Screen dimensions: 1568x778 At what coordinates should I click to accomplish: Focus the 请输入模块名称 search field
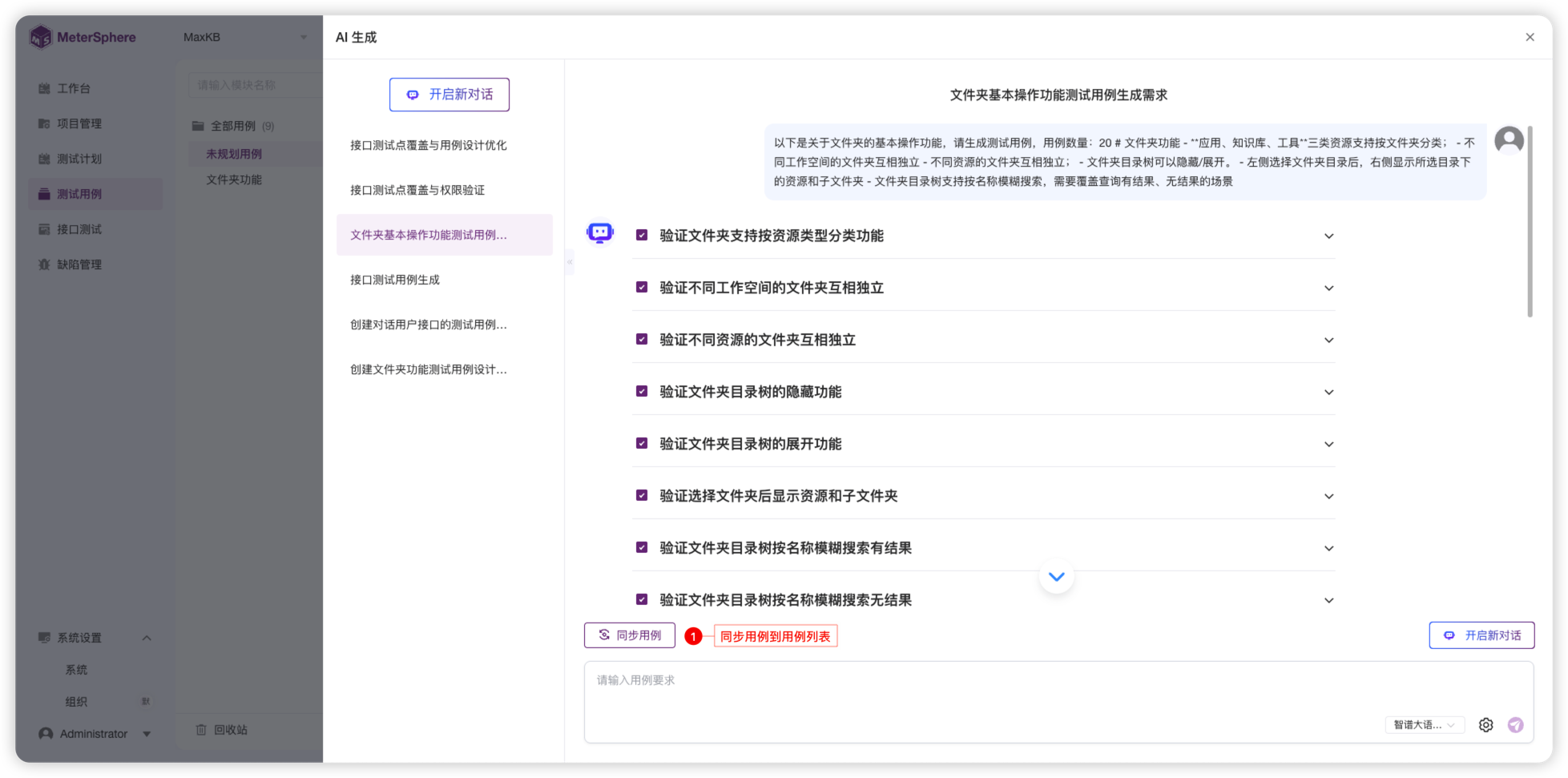pyautogui.click(x=255, y=85)
